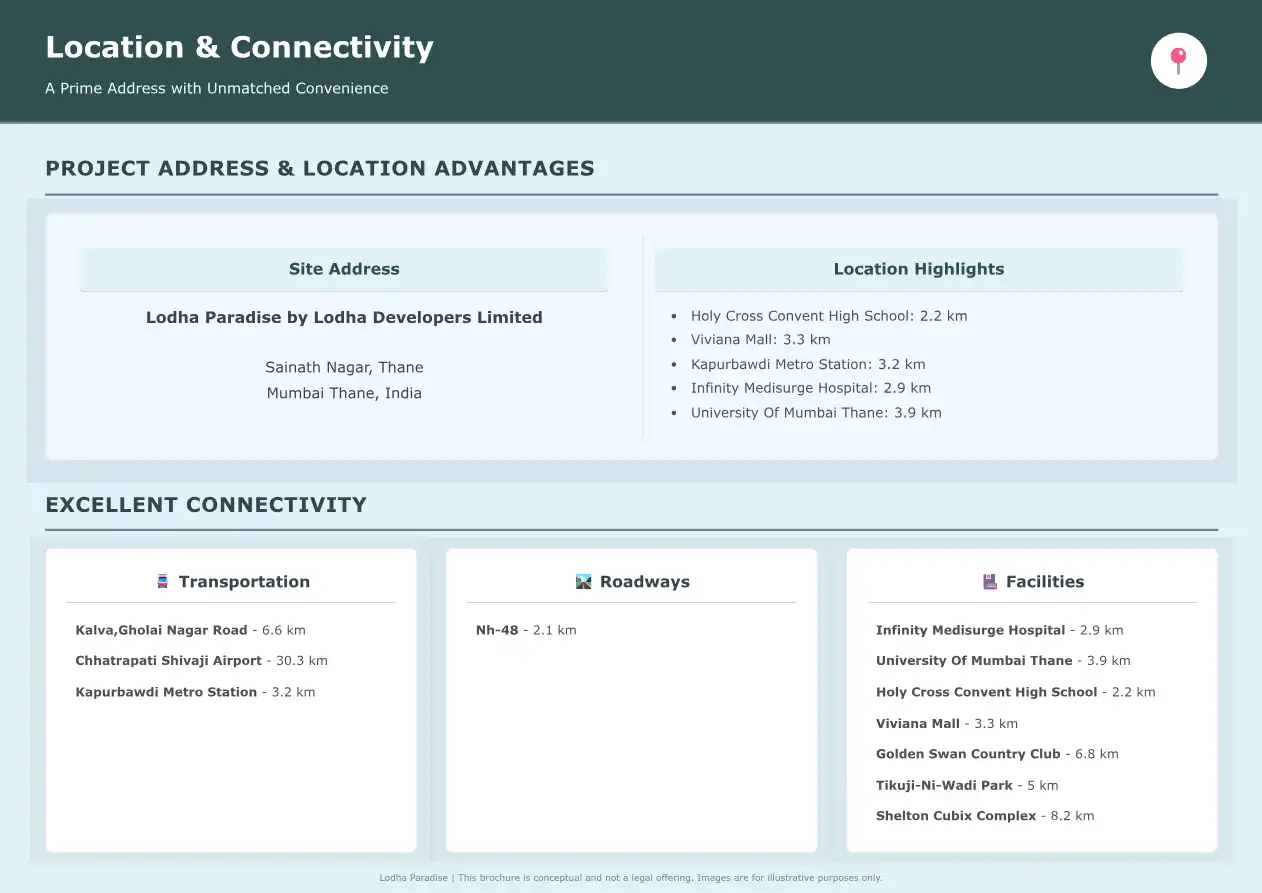Viewport: 1262px width, 893px height.
Task: Click Viviana Mall: 3.3 km highlight
Action: click(x=760, y=340)
